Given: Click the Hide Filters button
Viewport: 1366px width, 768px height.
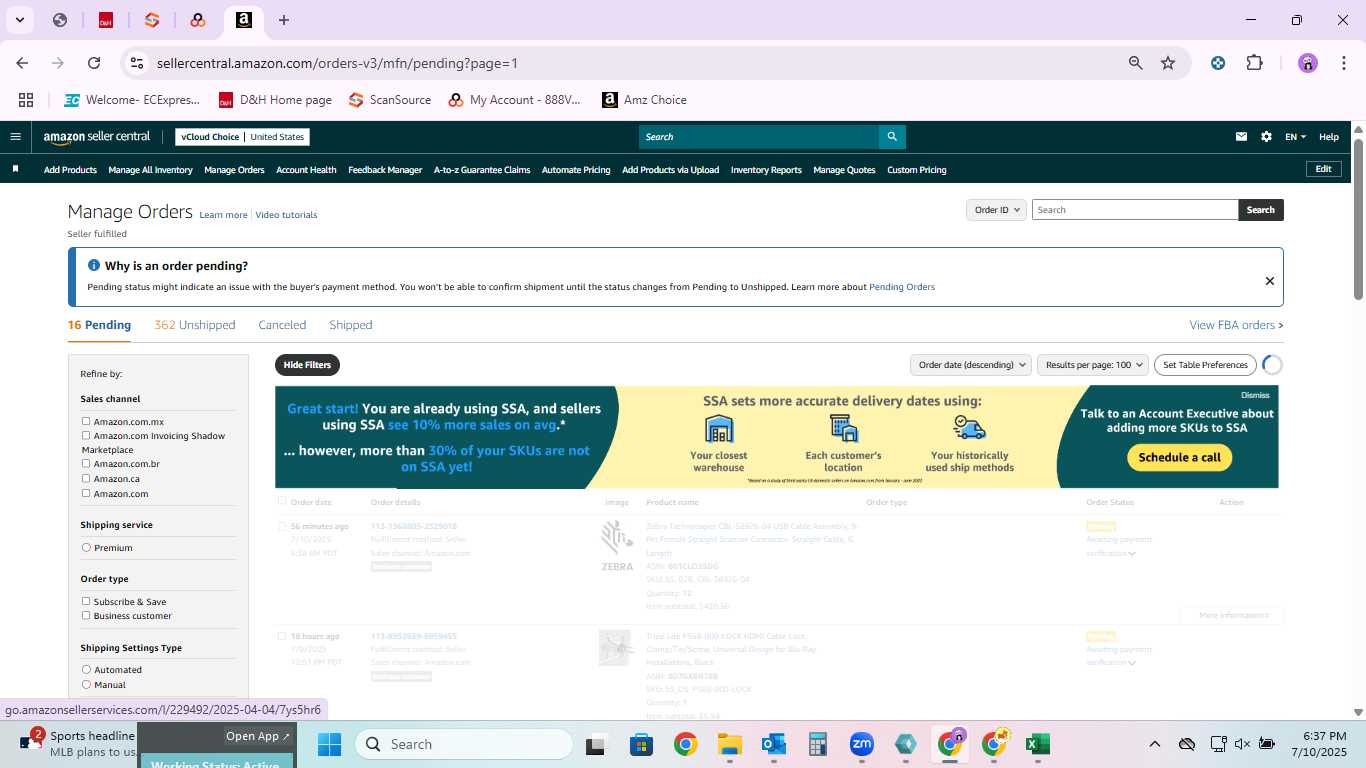Looking at the screenshot, I should (307, 365).
